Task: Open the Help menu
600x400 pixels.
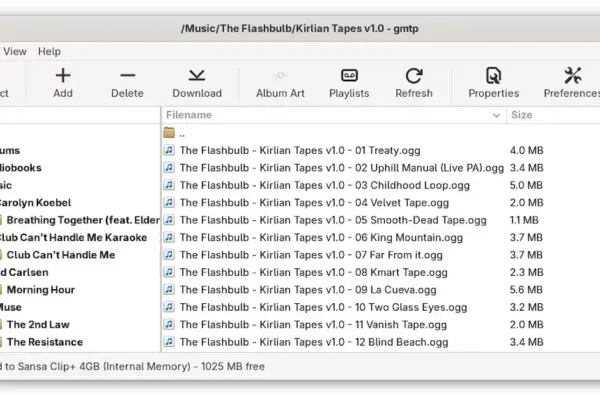Action: [49, 51]
